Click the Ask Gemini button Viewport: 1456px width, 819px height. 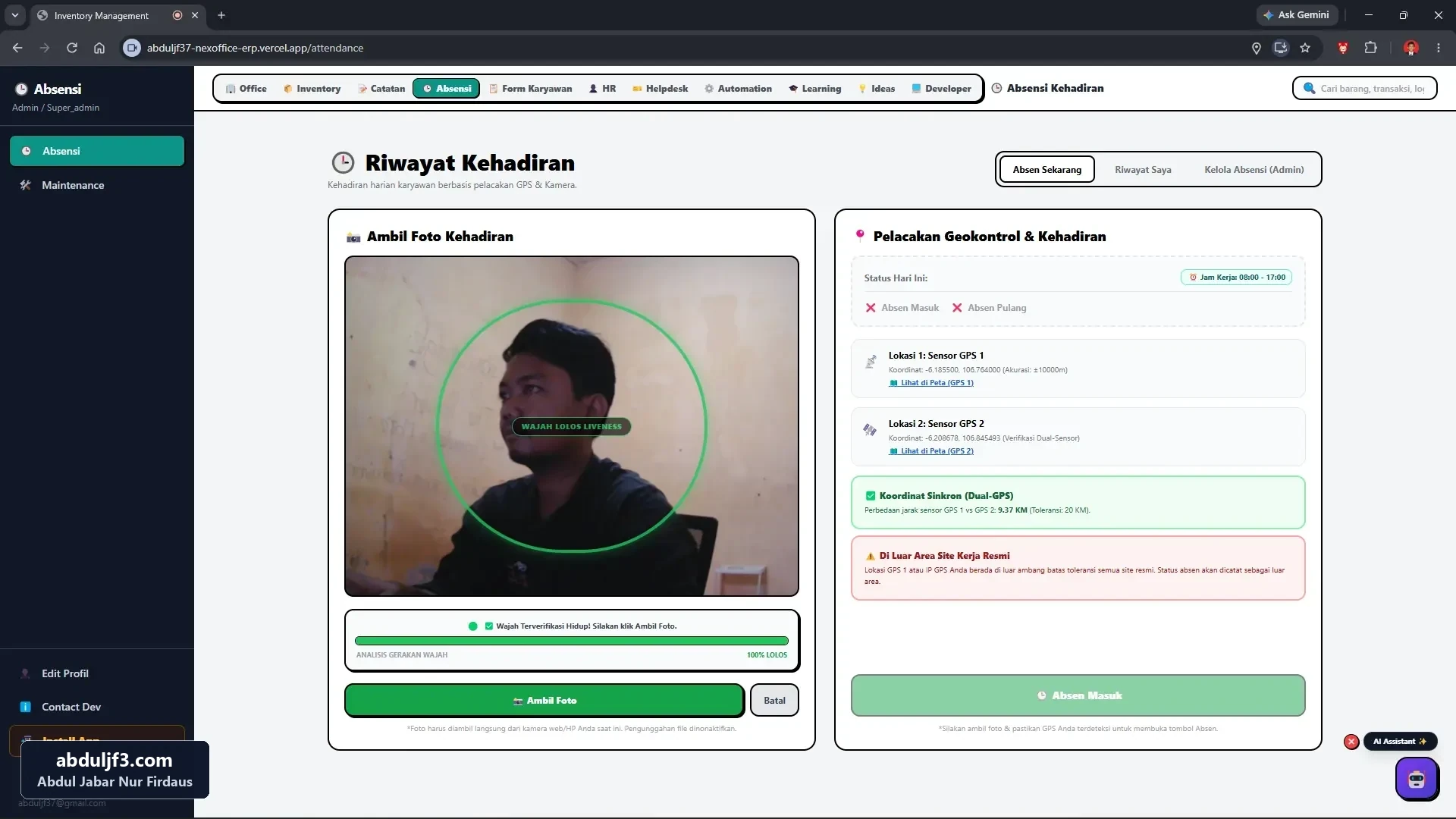pyautogui.click(x=1295, y=14)
